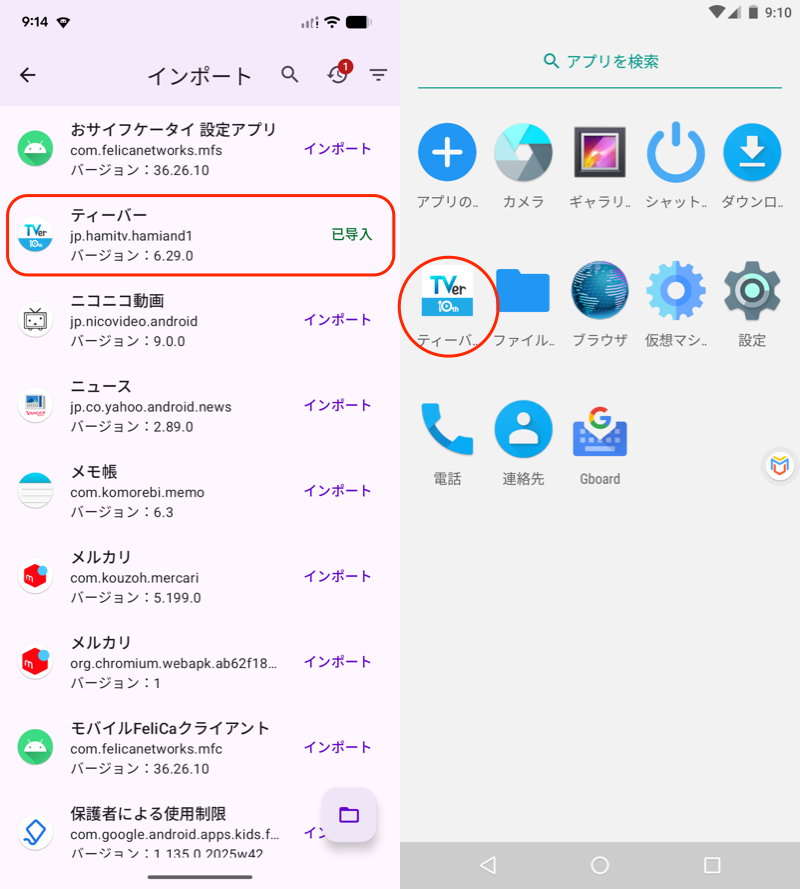
Task: Tap Android home circle navigation button
Action: (599, 865)
